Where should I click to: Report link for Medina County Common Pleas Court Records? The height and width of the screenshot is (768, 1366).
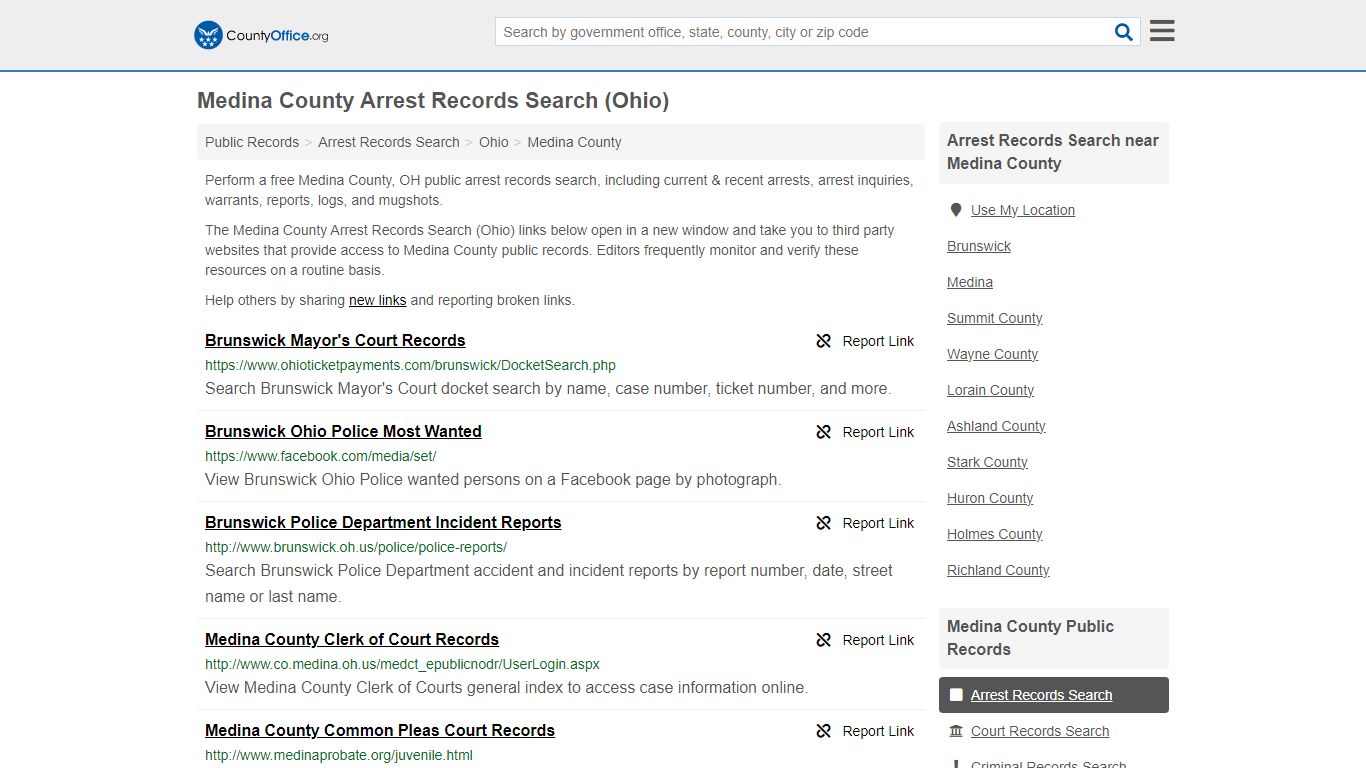[x=865, y=731]
